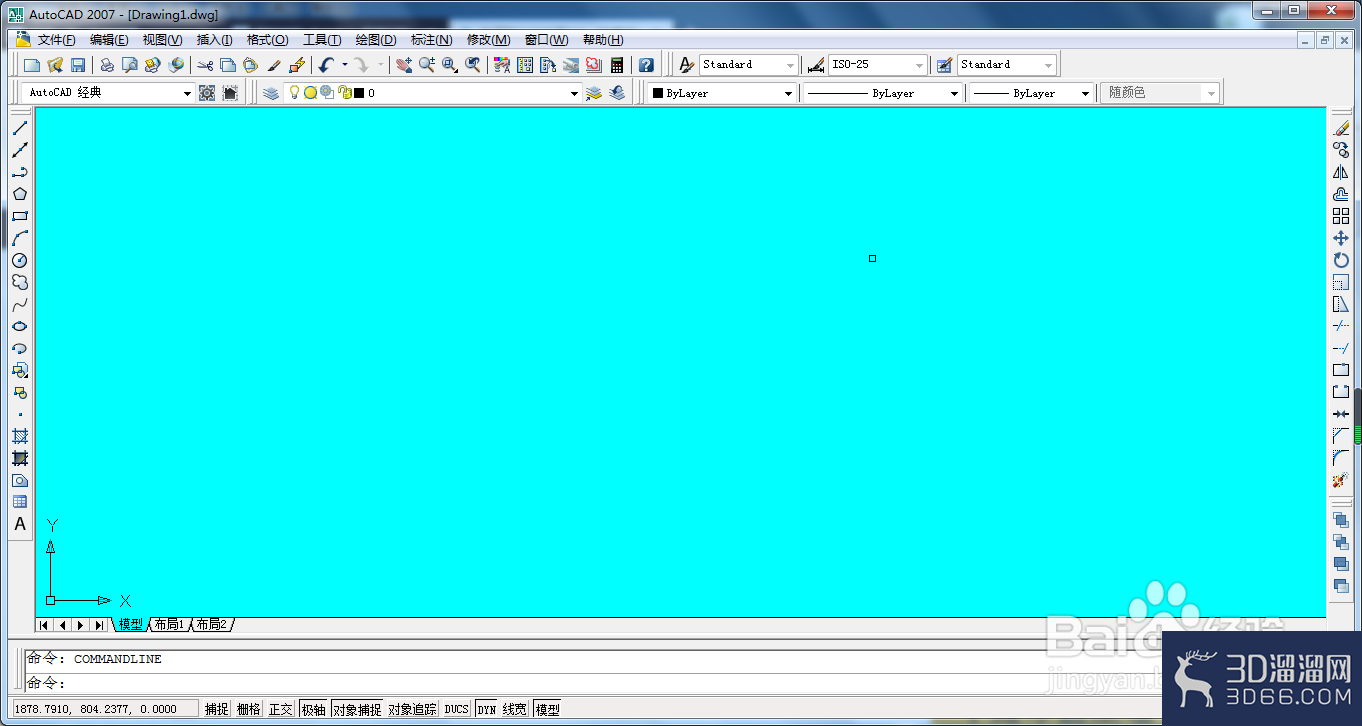Select the Mirror tool in modify toolbar

(1341, 172)
